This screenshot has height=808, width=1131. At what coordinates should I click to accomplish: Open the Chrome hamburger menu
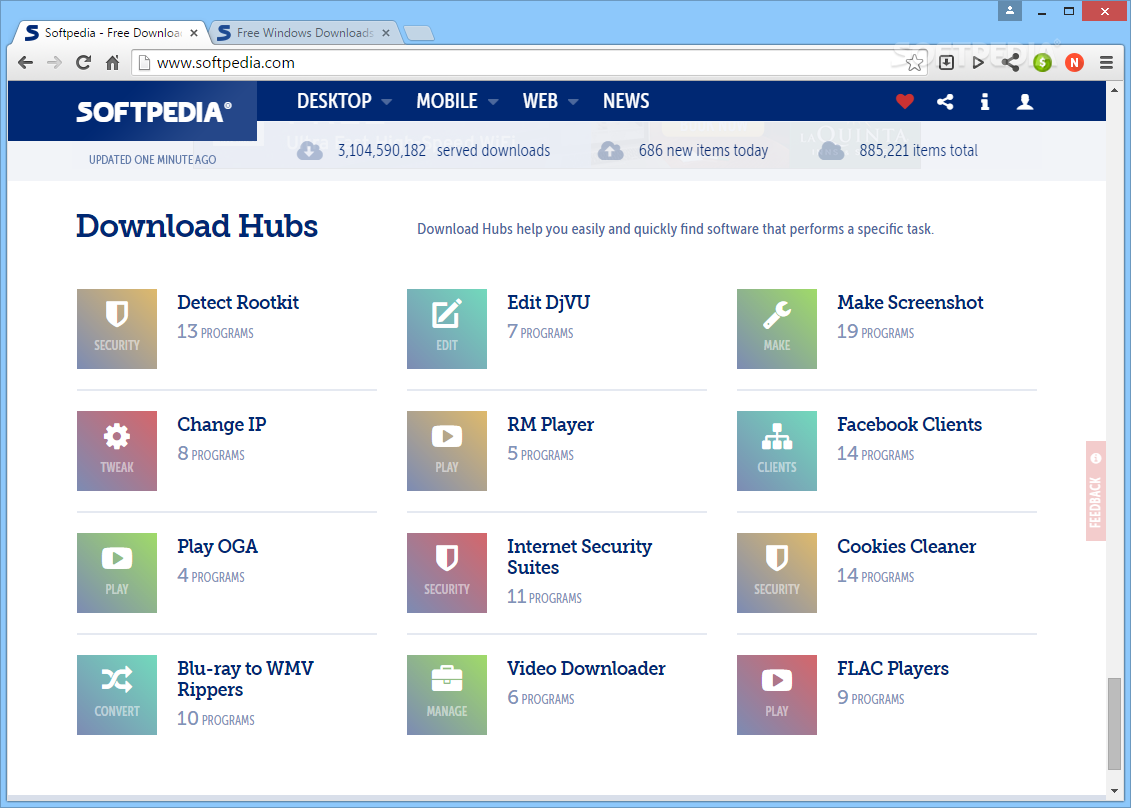[1106, 63]
